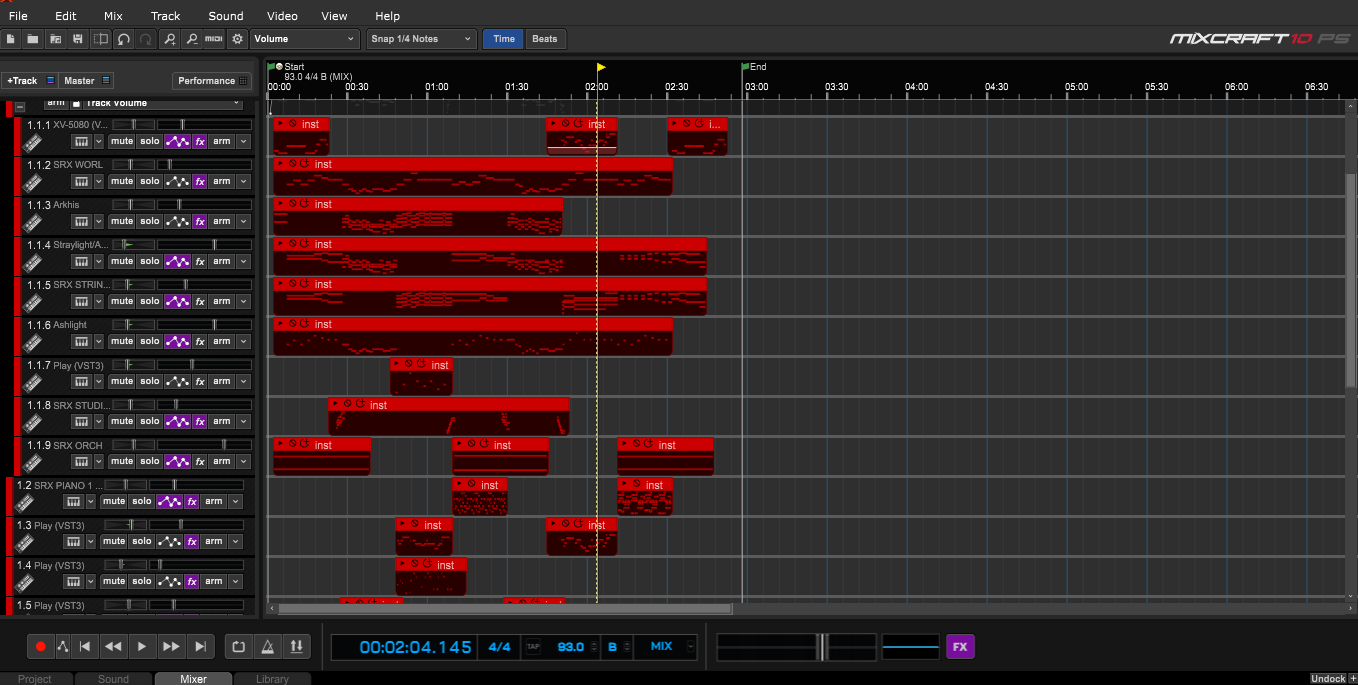Solo track 1.1.2 SRX WORL
Image resolution: width=1358 pixels, height=685 pixels.
150,181
